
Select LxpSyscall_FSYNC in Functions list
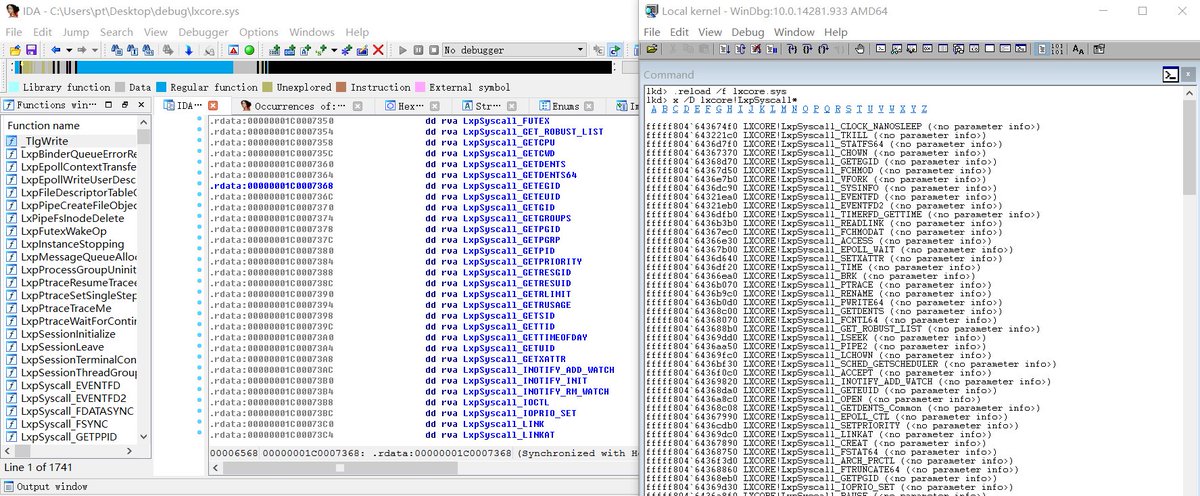coord(66,424)
